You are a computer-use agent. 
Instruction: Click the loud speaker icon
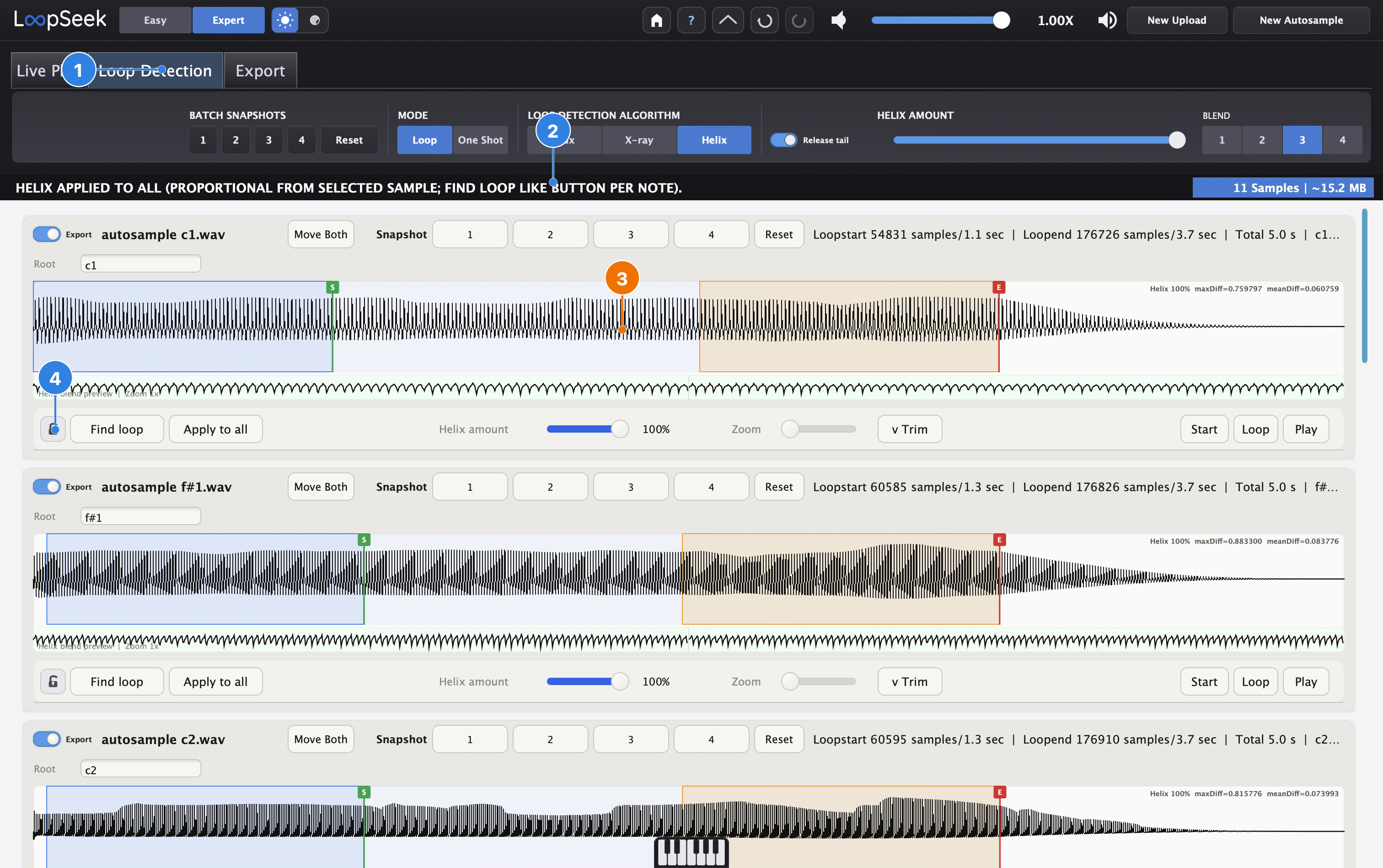pyautogui.click(x=1107, y=20)
